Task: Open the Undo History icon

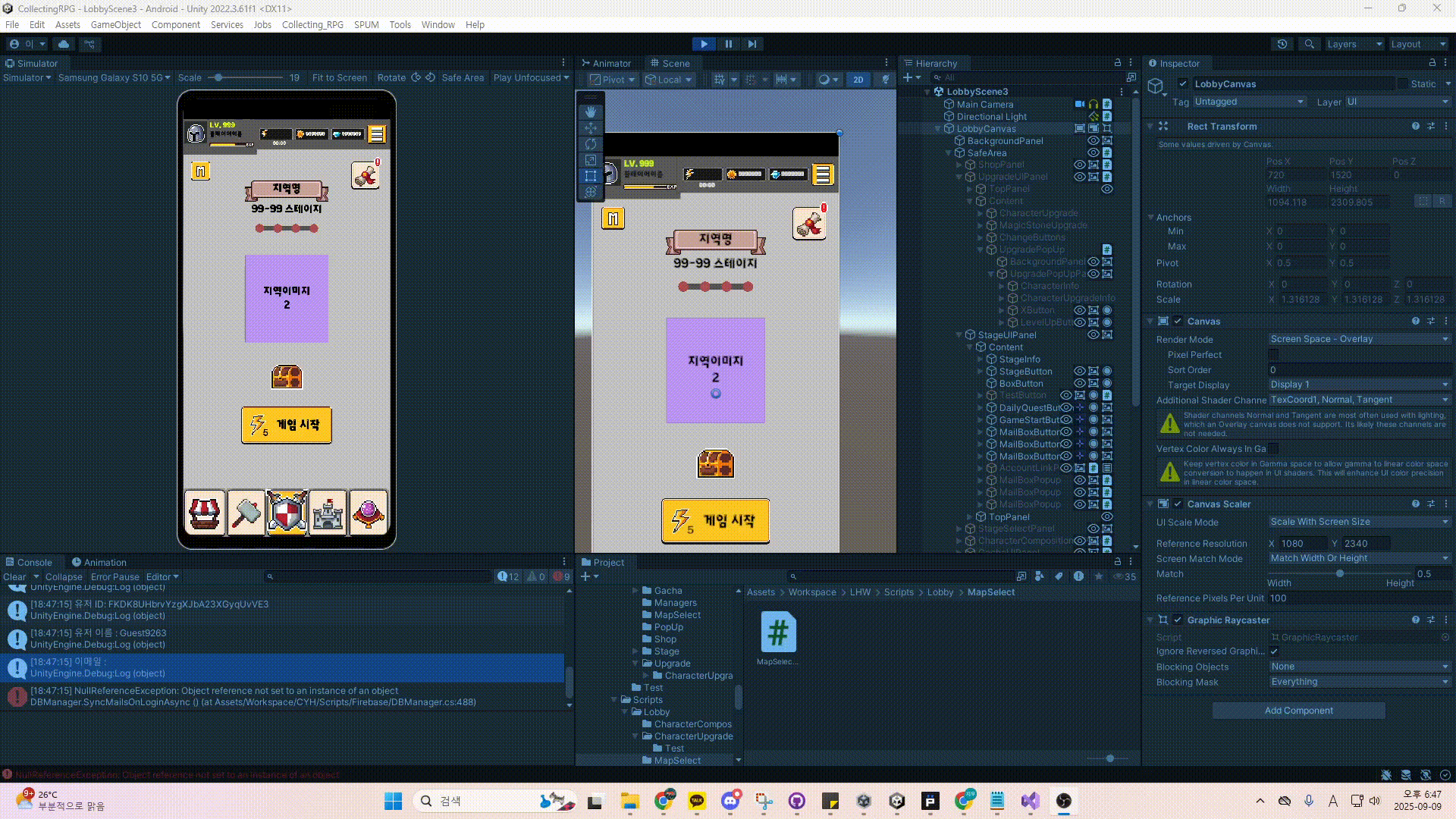Action: (x=1282, y=44)
